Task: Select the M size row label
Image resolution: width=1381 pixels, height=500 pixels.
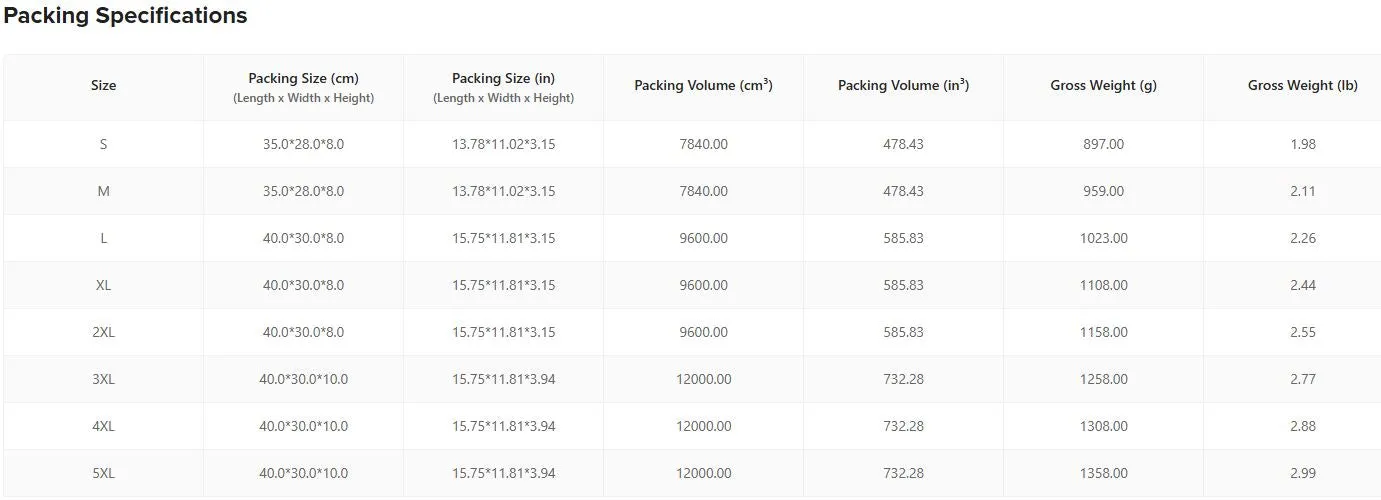Action: 103,191
